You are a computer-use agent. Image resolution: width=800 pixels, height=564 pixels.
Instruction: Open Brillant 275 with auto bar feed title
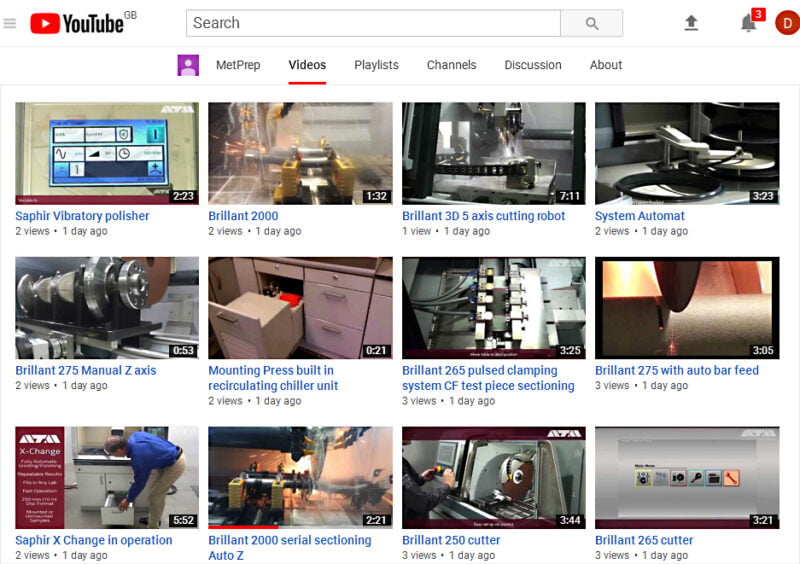coord(677,371)
